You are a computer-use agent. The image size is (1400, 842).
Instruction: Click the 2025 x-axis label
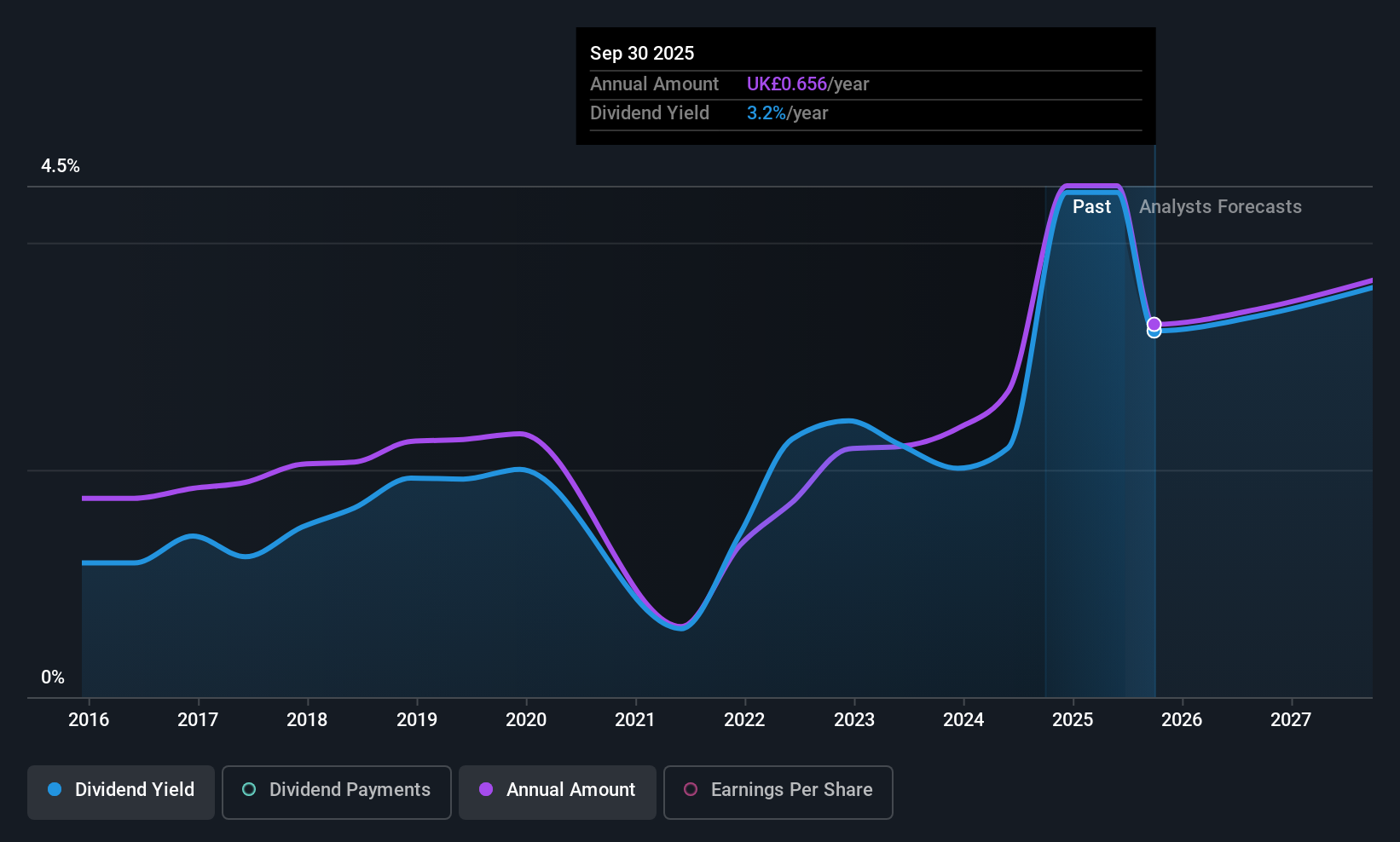tap(1073, 720)
